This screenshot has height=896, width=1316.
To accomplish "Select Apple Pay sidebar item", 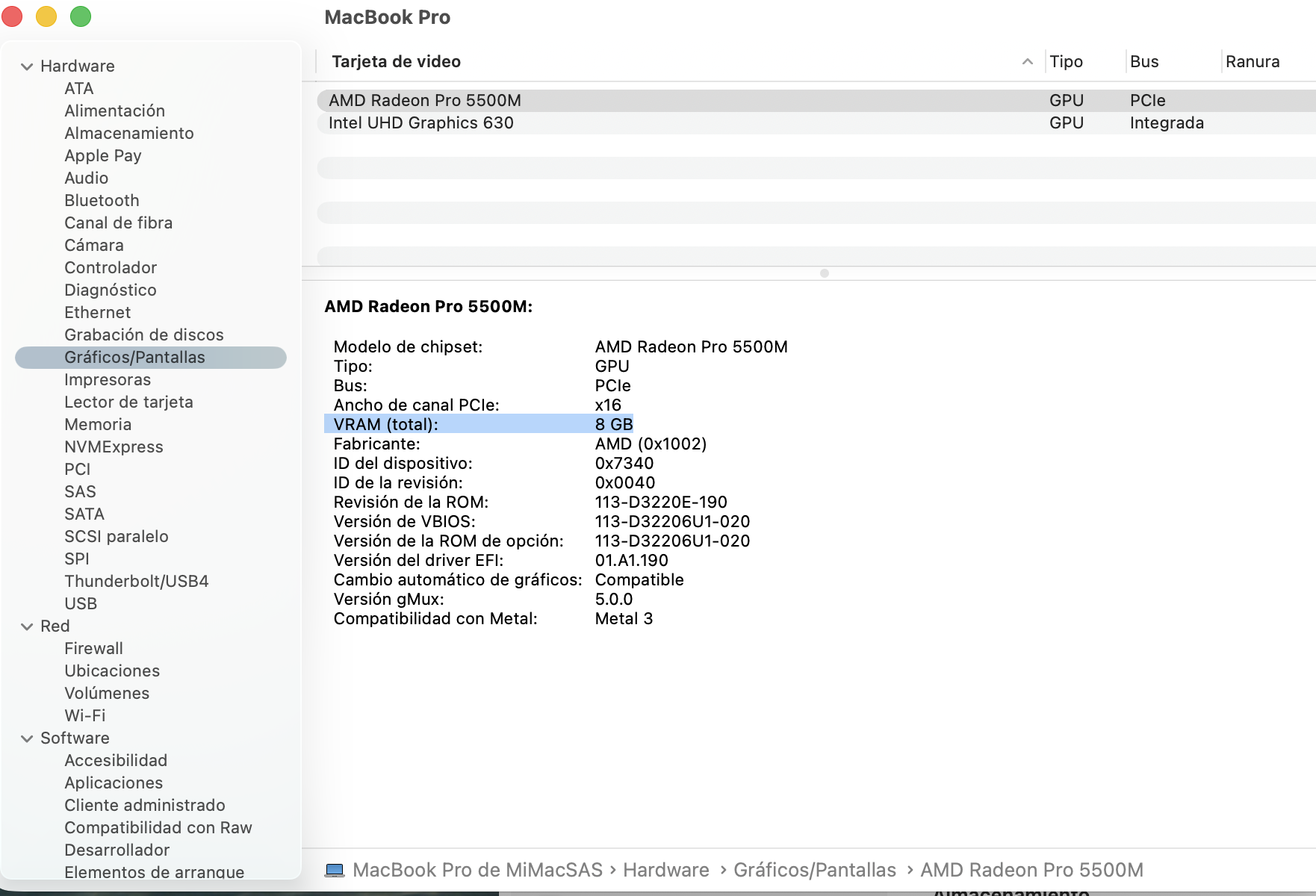I will 102,156.
